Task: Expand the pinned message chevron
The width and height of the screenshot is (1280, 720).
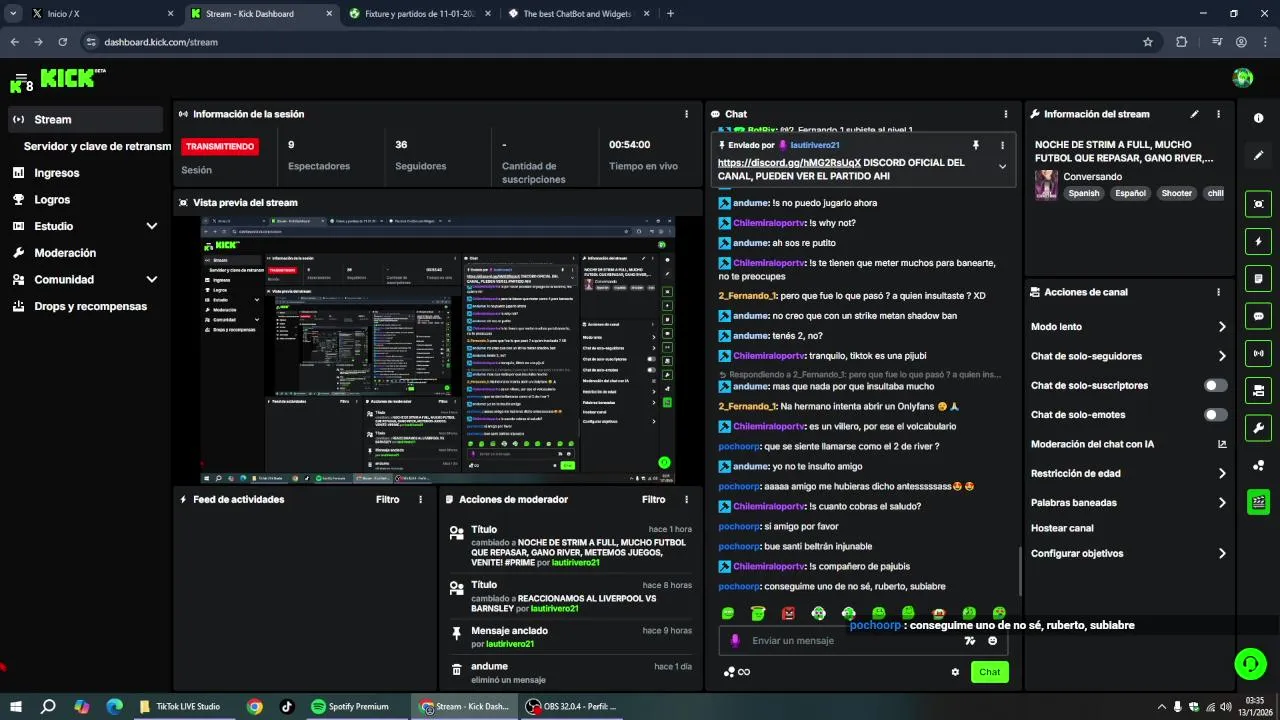Action: 1002,167
